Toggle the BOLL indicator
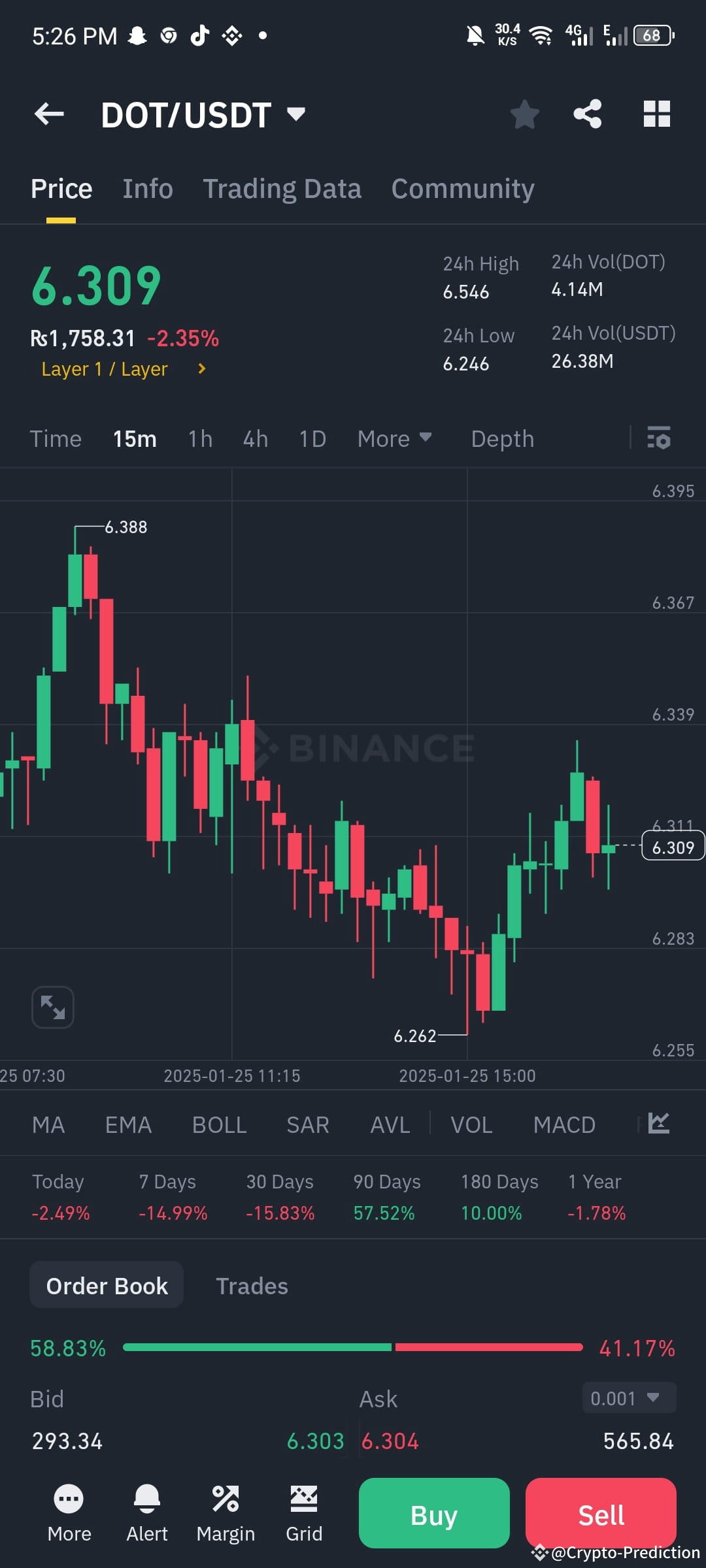Viewport: 706px width, 1568px height. click(x=219, y=1125)
